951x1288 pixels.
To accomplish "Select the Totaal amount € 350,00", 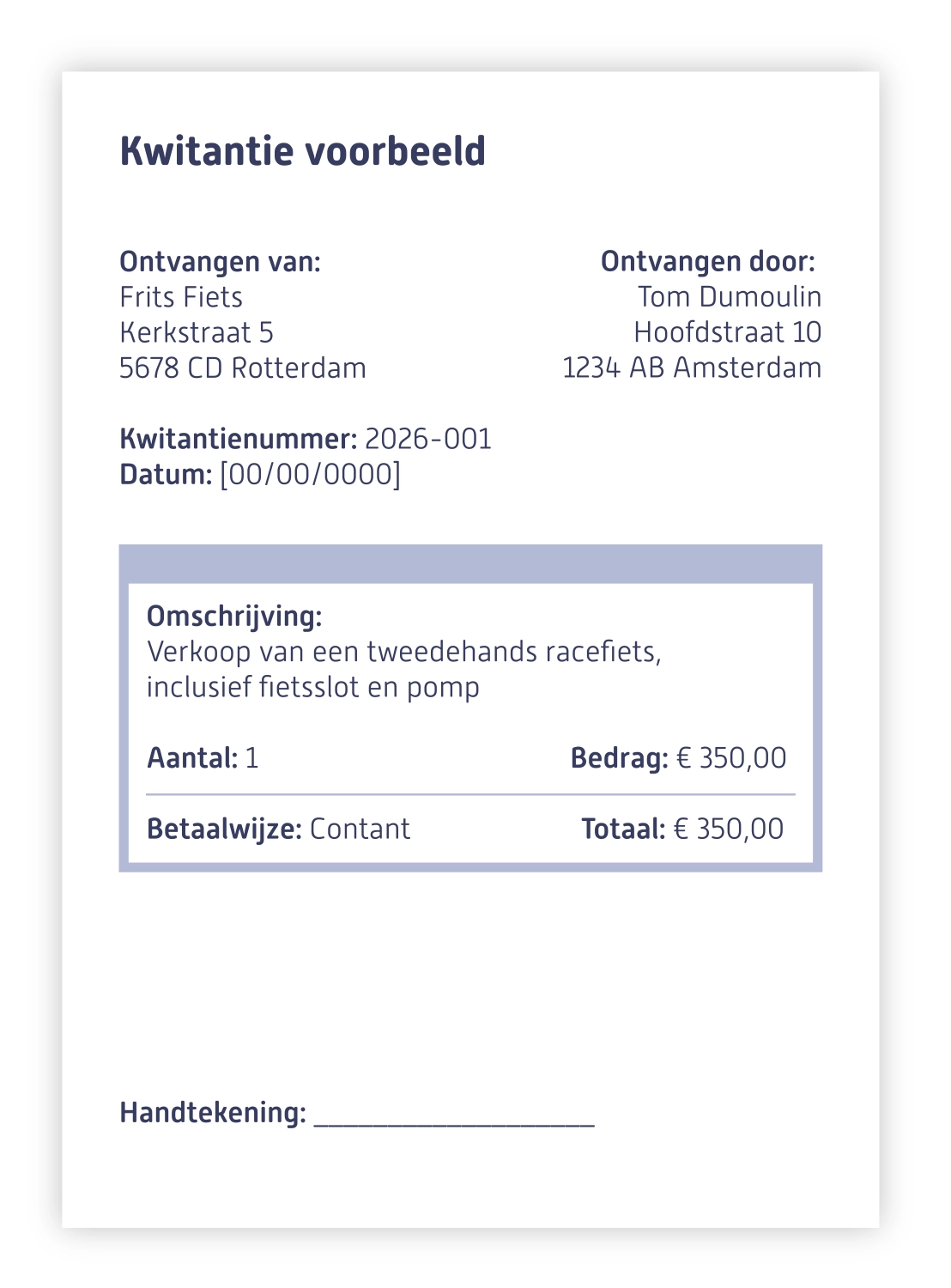I will click(729, 829).
